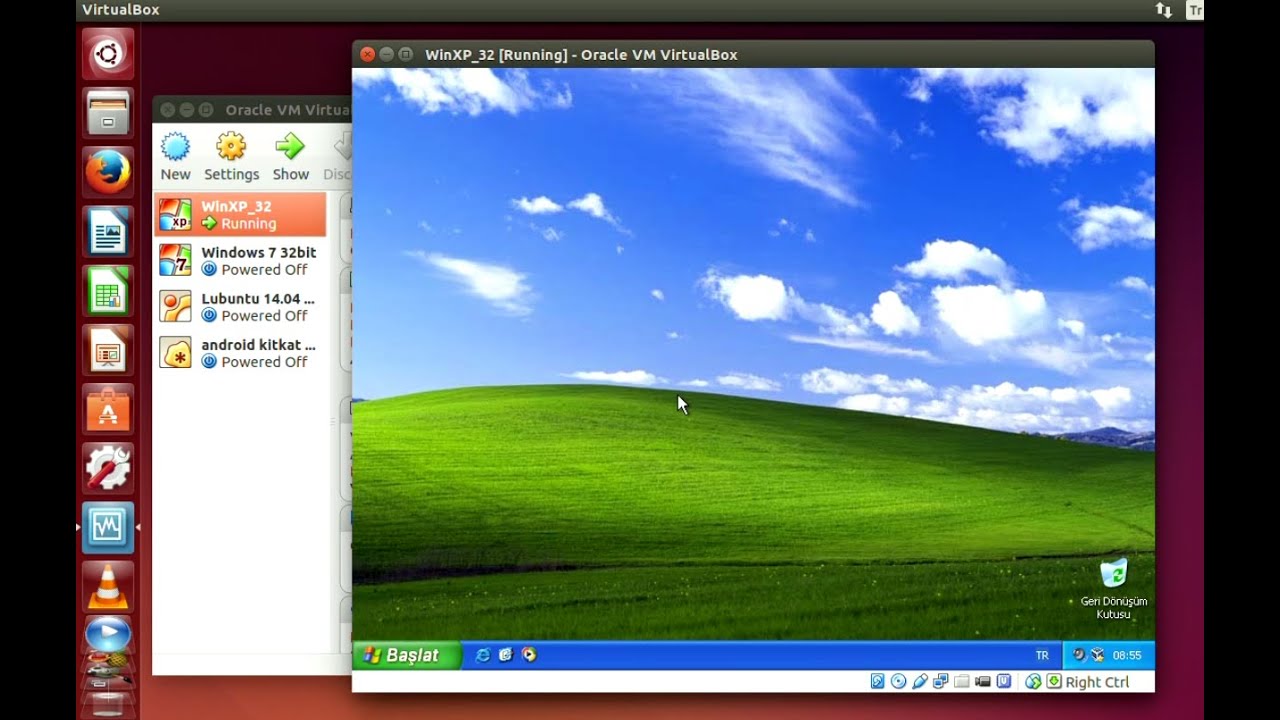Click the Tr keyboard layout indicator

[x=1195, y=10]
